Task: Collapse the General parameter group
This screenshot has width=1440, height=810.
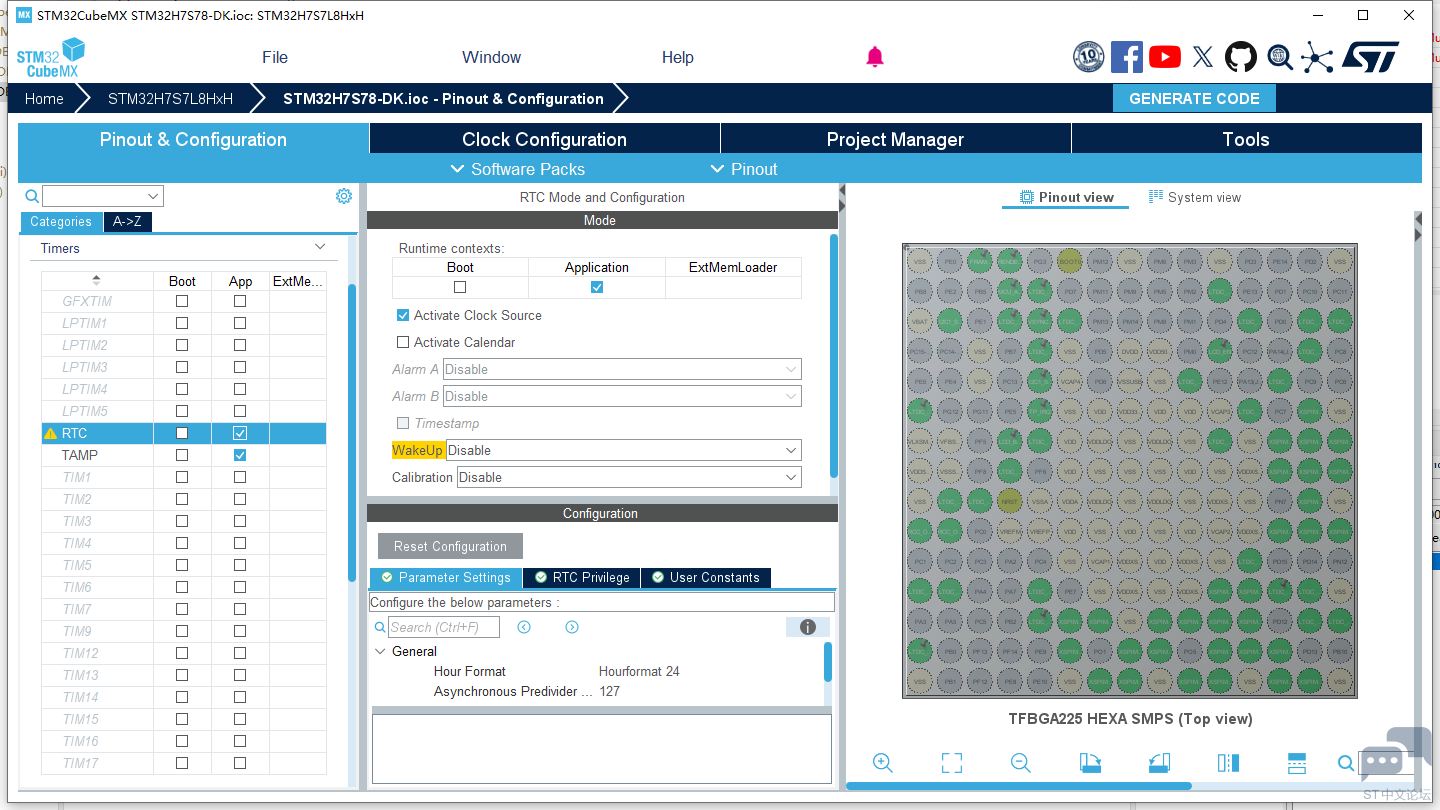Action: coord(380,651)
